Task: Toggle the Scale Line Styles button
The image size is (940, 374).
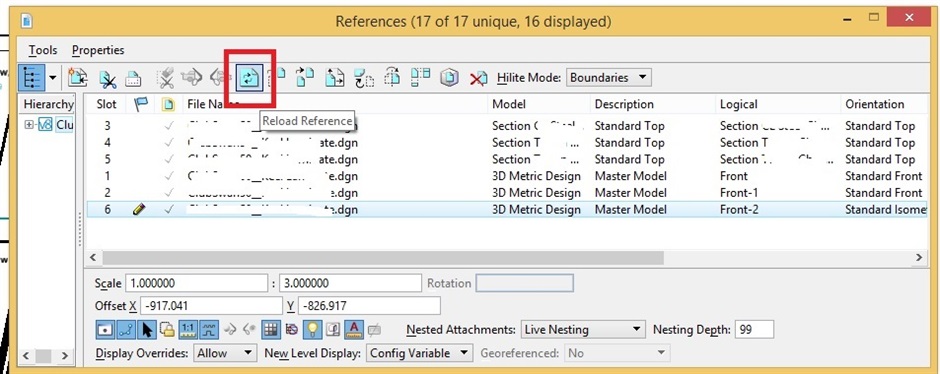Action: (209, 329)
